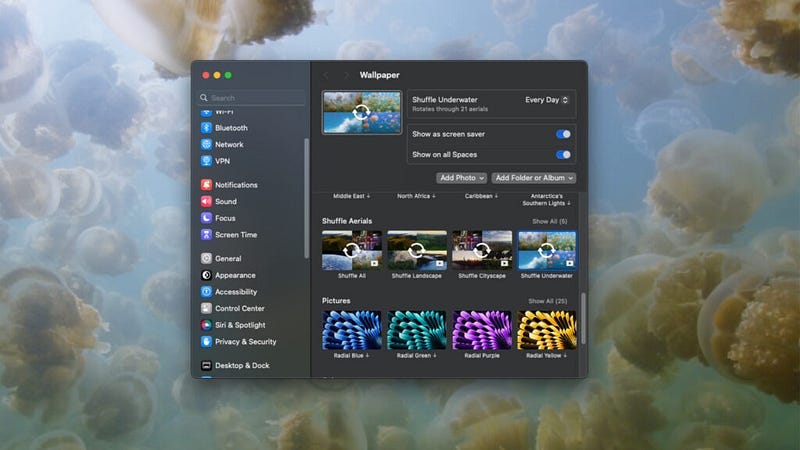800x450 pixels.
Task: Click North Africa aerial label
Action: coord(416,196)
